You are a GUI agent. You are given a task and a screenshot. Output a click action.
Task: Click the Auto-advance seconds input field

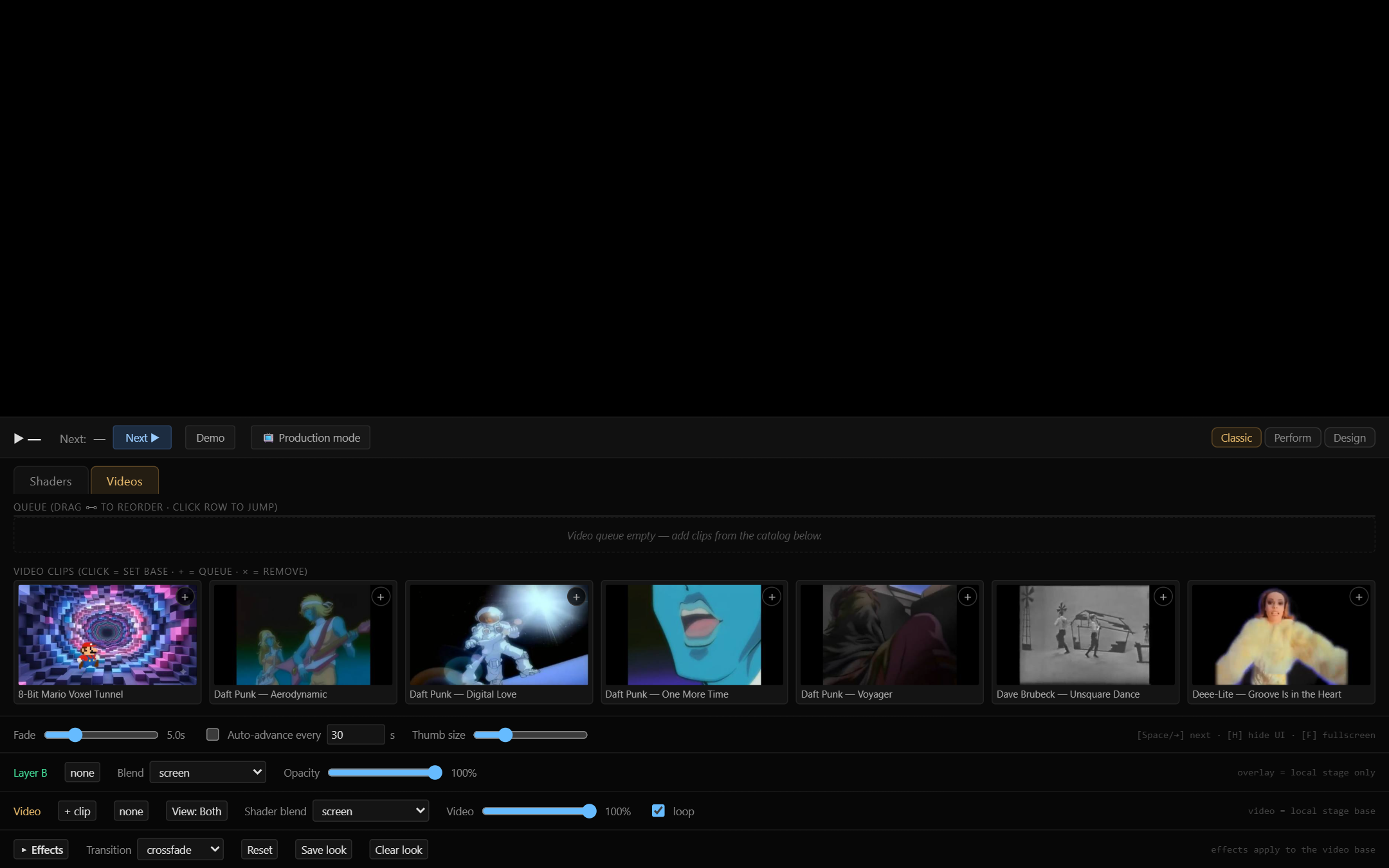coord(356,734)
